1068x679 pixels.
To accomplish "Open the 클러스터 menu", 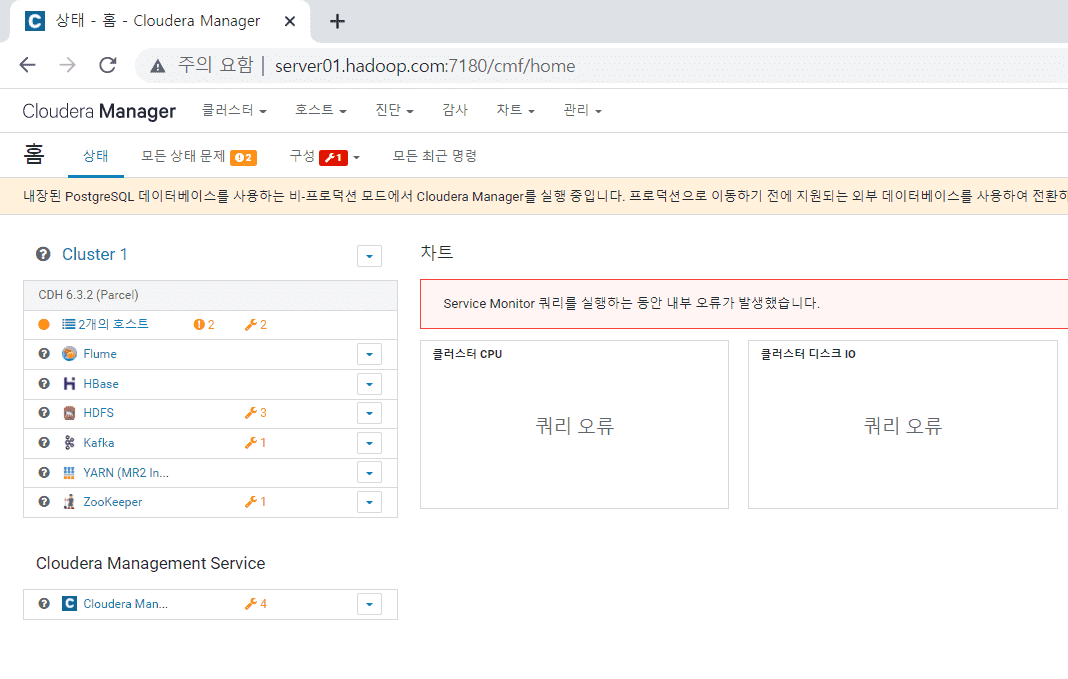I will [x=234, y=110].
